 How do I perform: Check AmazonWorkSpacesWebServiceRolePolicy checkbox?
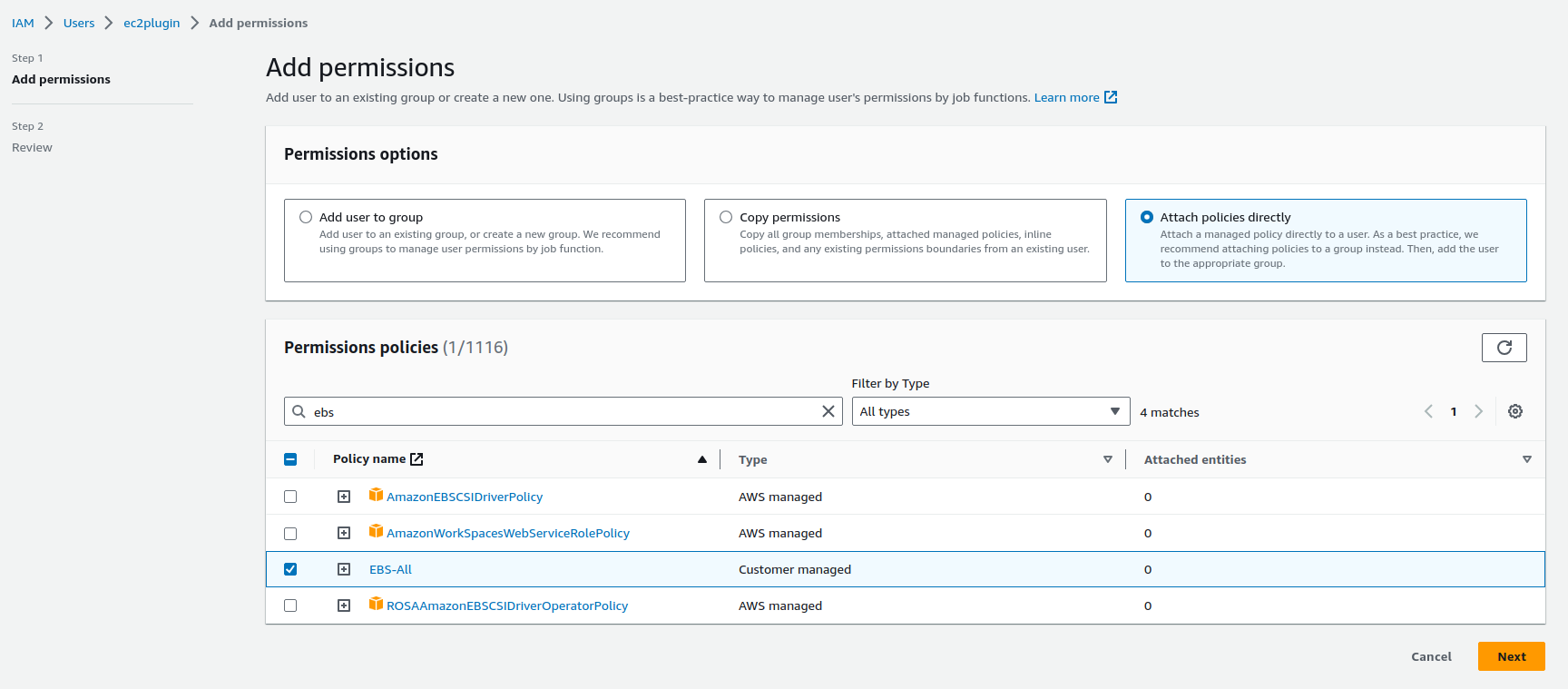290,533
